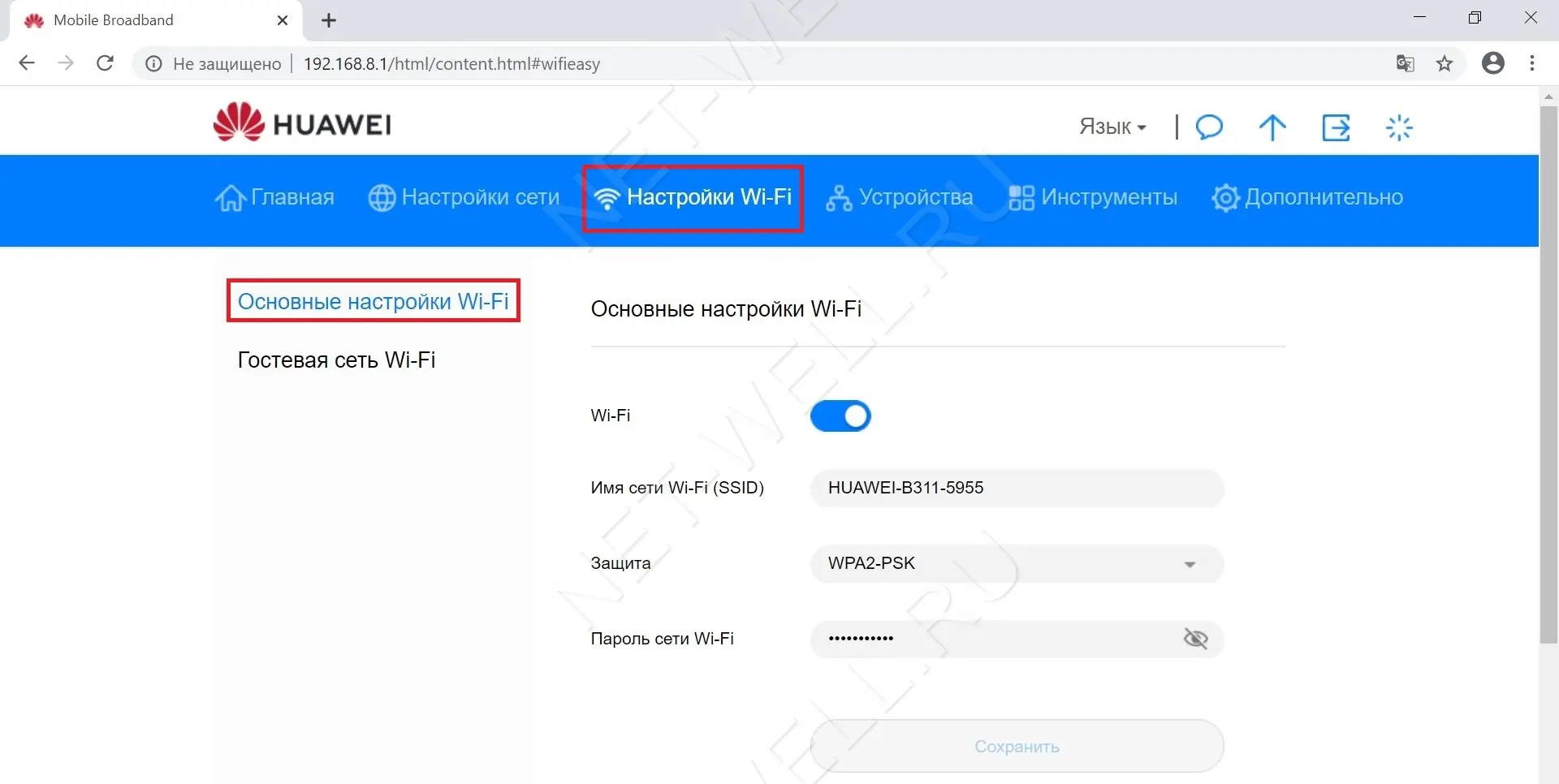
Task: Click the advanced gear icon
Action: (1225, 197)
